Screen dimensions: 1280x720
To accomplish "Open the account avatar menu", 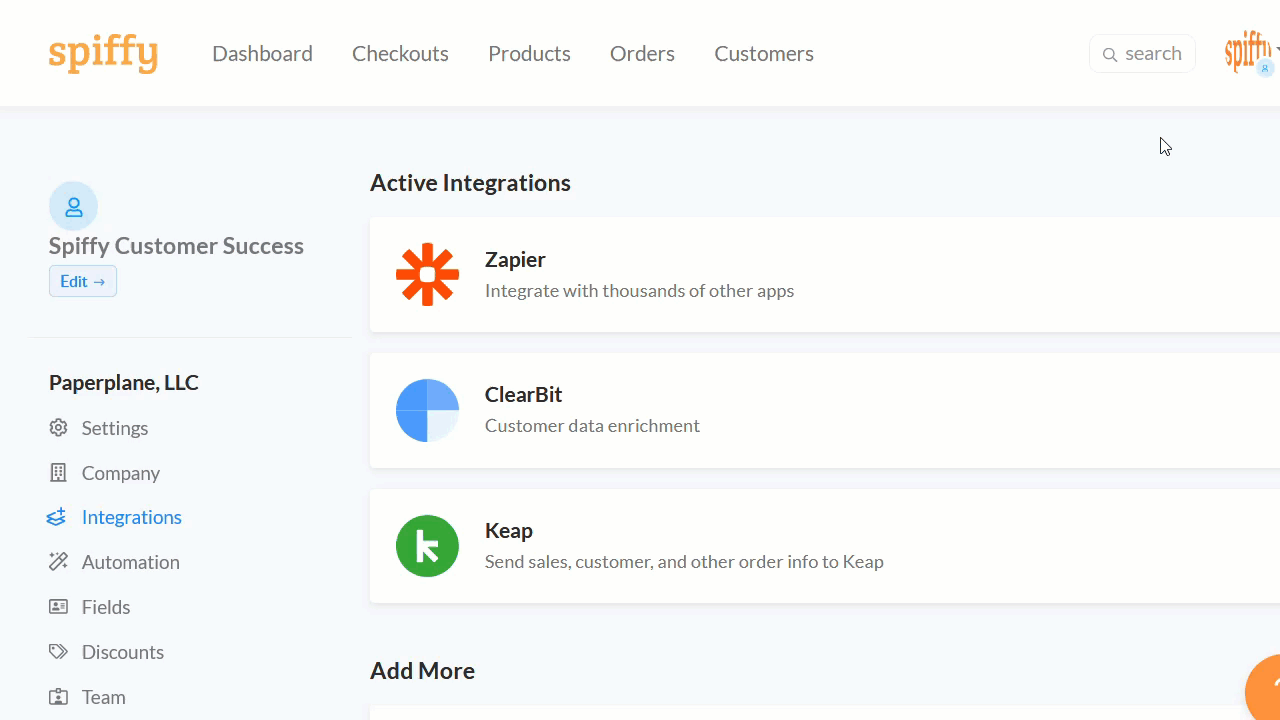I will tap(1252, 53).
